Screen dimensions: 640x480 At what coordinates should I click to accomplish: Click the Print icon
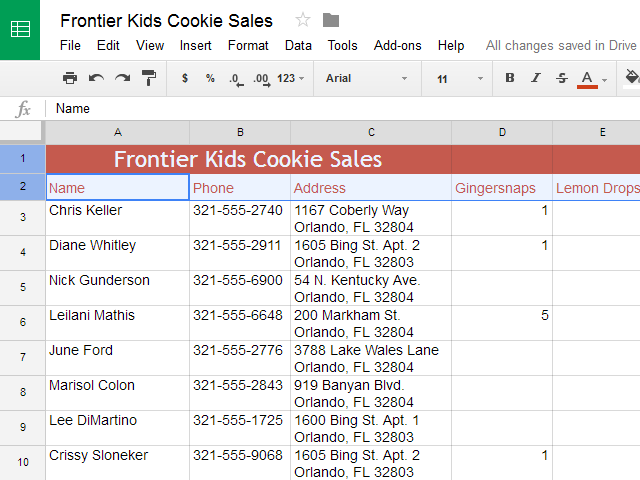[x=70, y=78]
